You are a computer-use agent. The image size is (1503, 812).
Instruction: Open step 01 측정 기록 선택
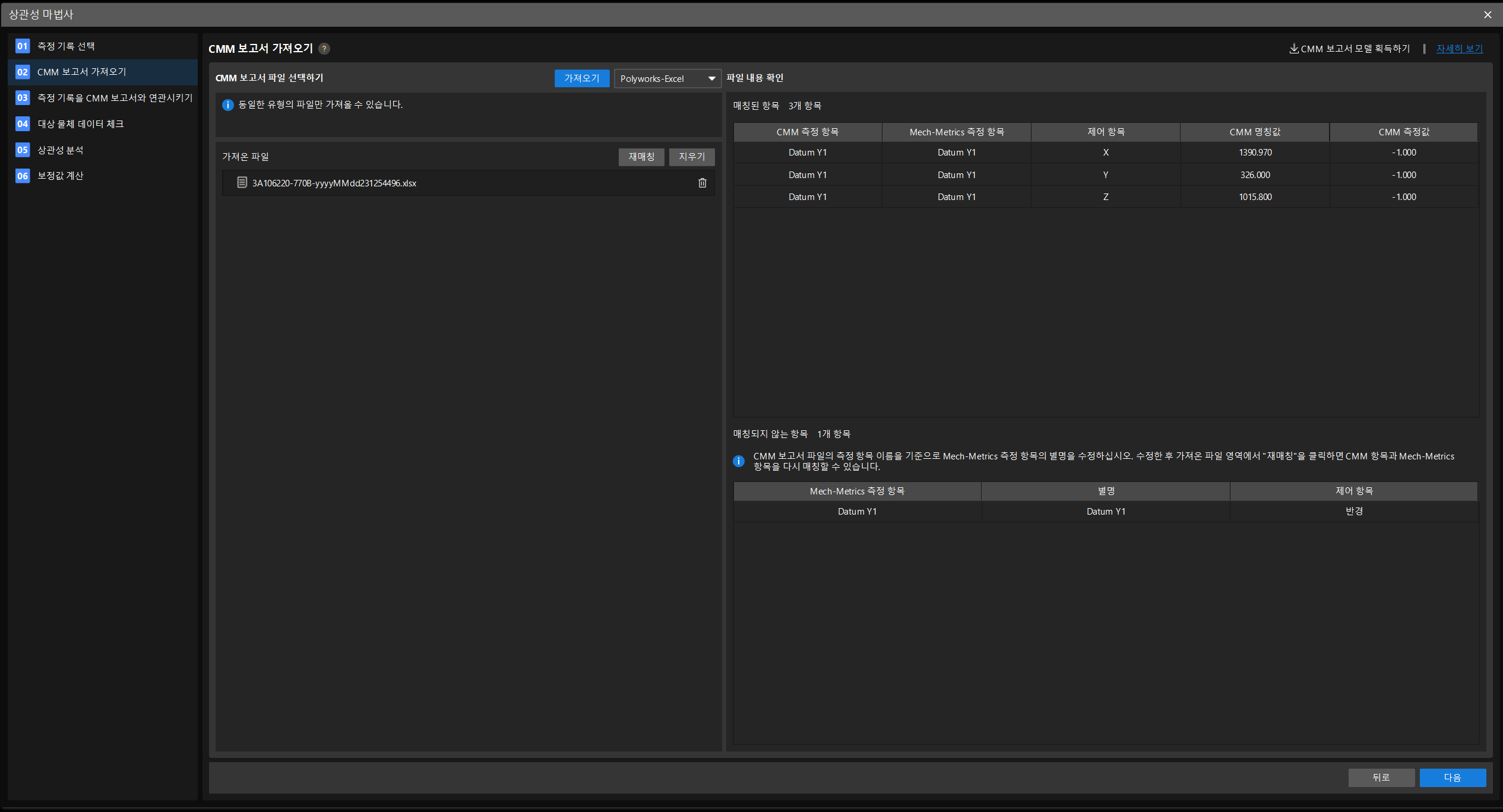point(102,46)
